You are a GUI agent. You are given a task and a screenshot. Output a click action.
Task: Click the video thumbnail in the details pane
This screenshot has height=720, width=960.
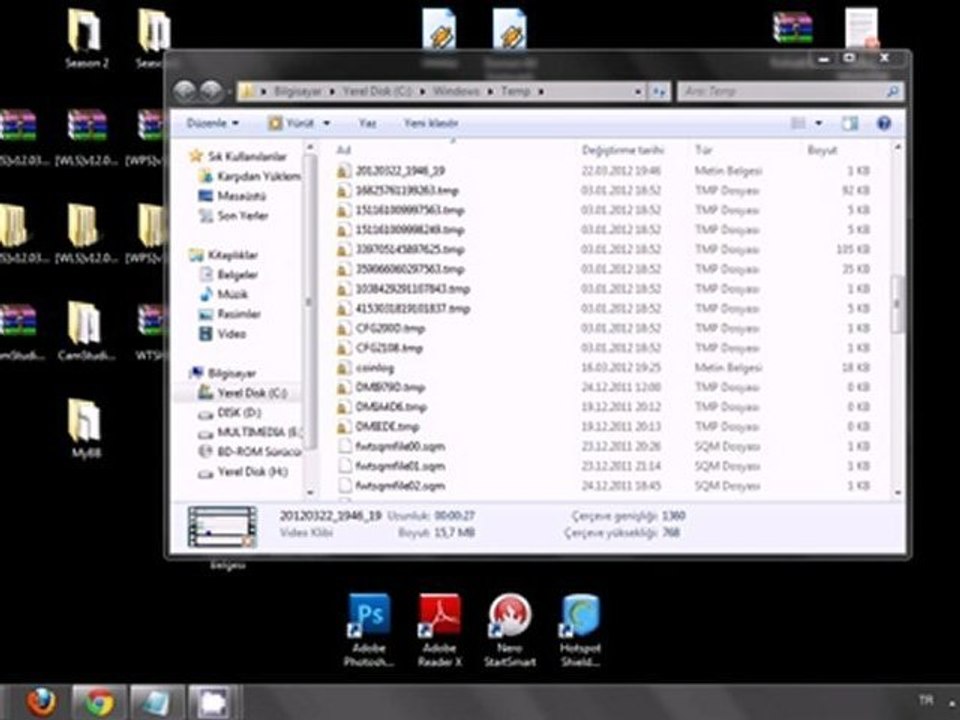coord(222,527)
